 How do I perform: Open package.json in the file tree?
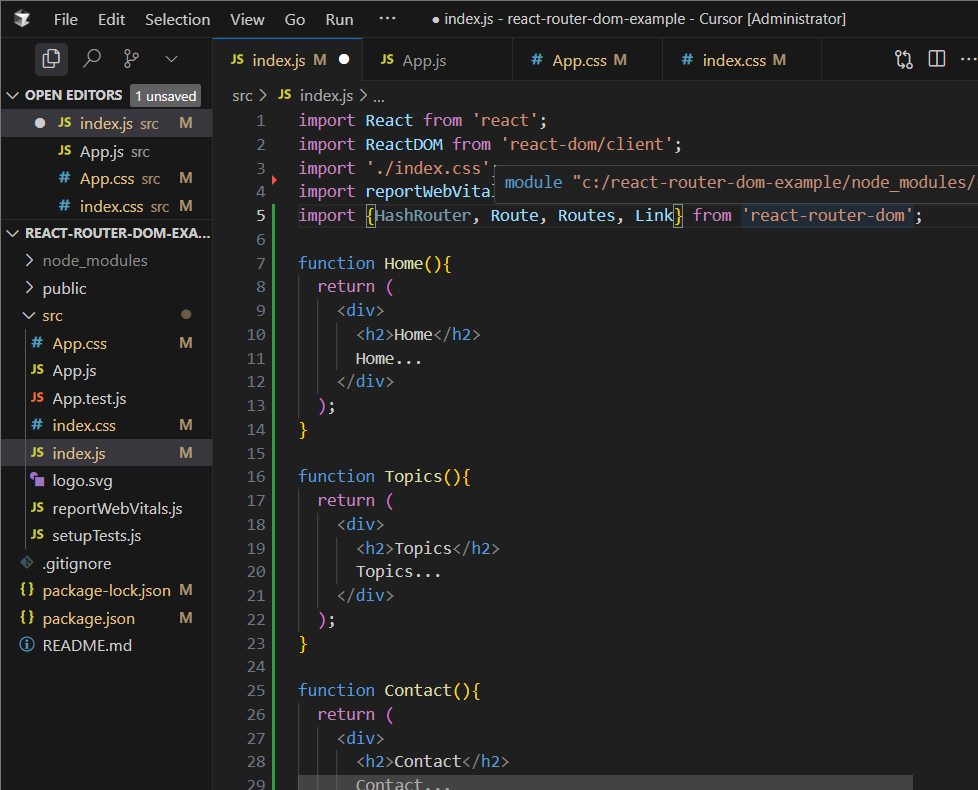[88, 618]
